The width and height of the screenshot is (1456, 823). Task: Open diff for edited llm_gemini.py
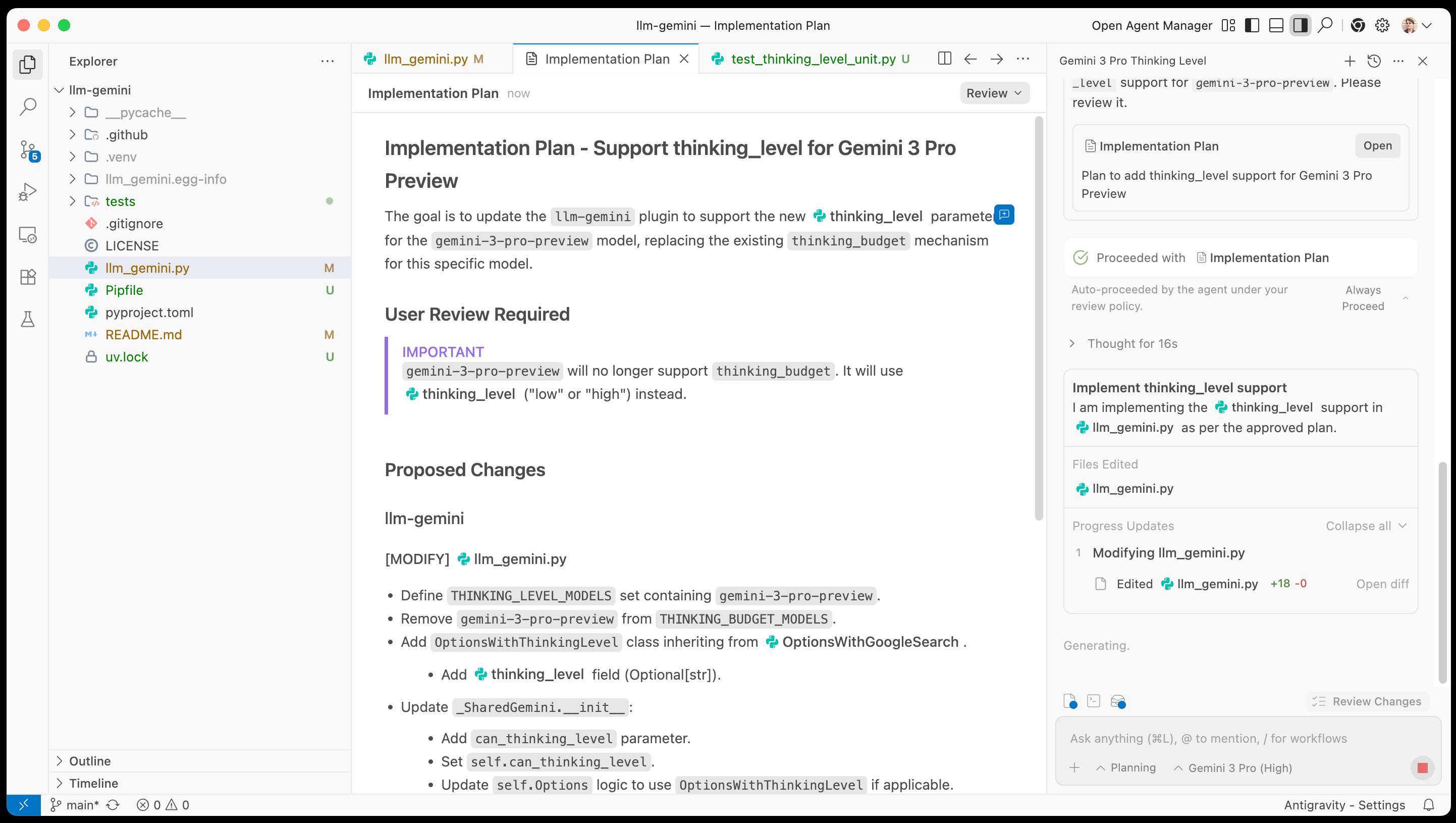(x=1382, y=584)
